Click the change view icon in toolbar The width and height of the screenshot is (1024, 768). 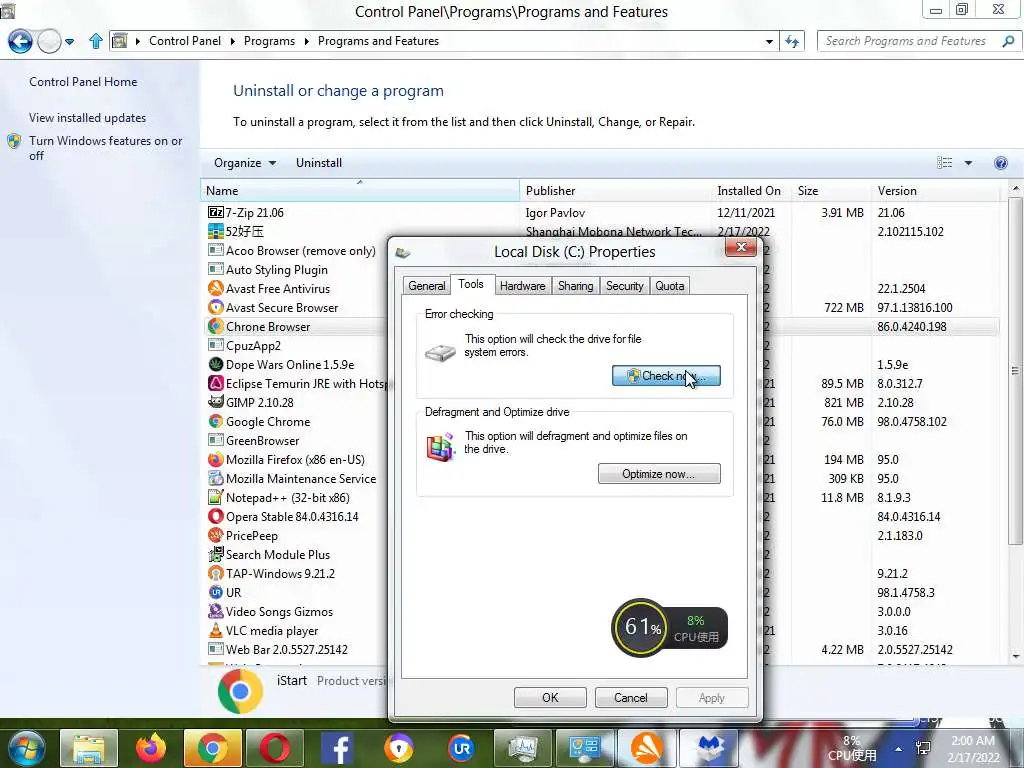pos(944,163)
